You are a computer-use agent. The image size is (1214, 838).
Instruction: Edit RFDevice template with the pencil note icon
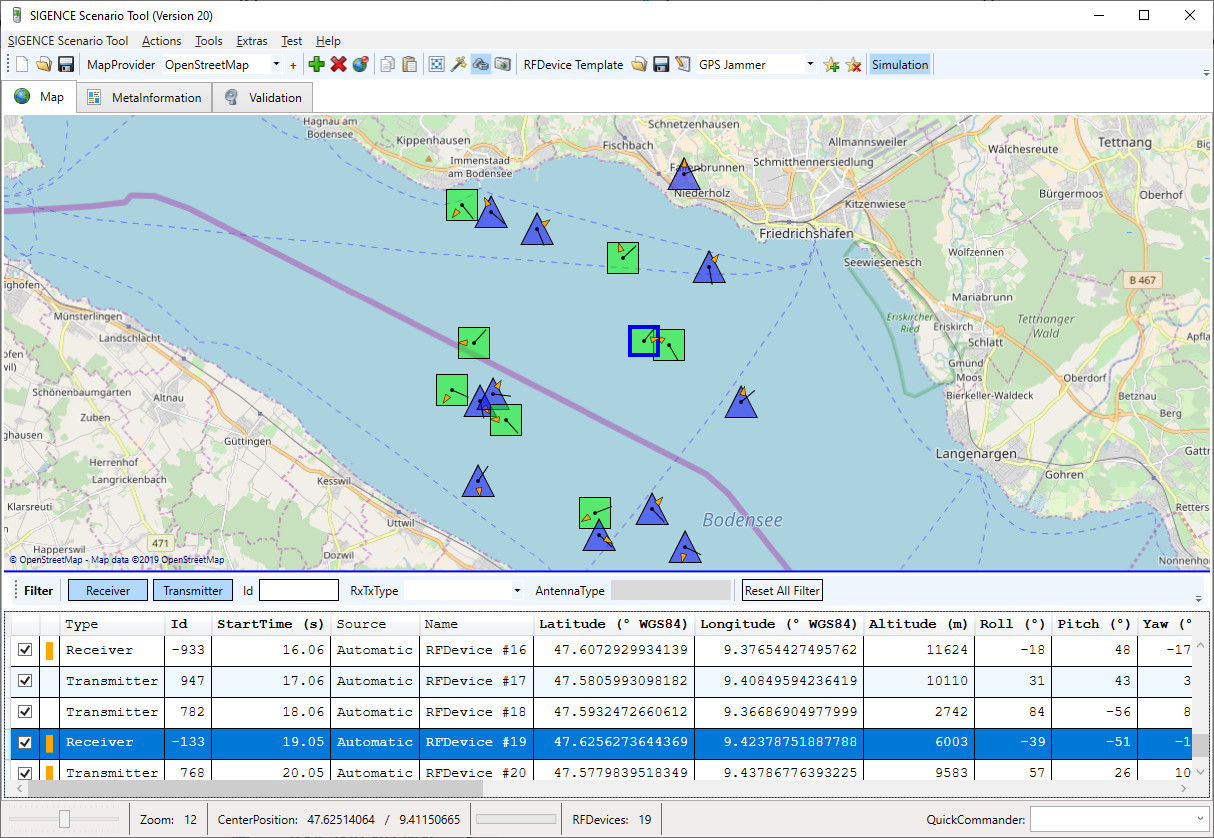[682, 65]
